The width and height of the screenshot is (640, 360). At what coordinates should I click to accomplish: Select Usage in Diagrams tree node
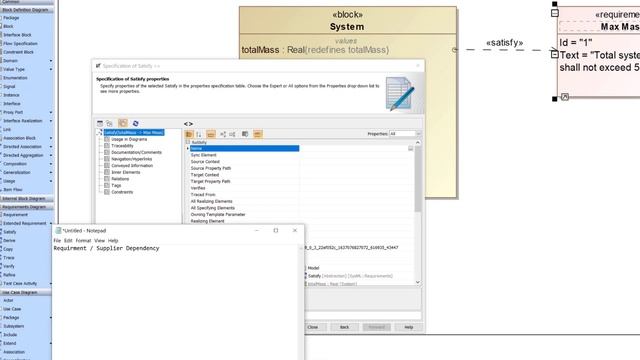tap(129, 139)
